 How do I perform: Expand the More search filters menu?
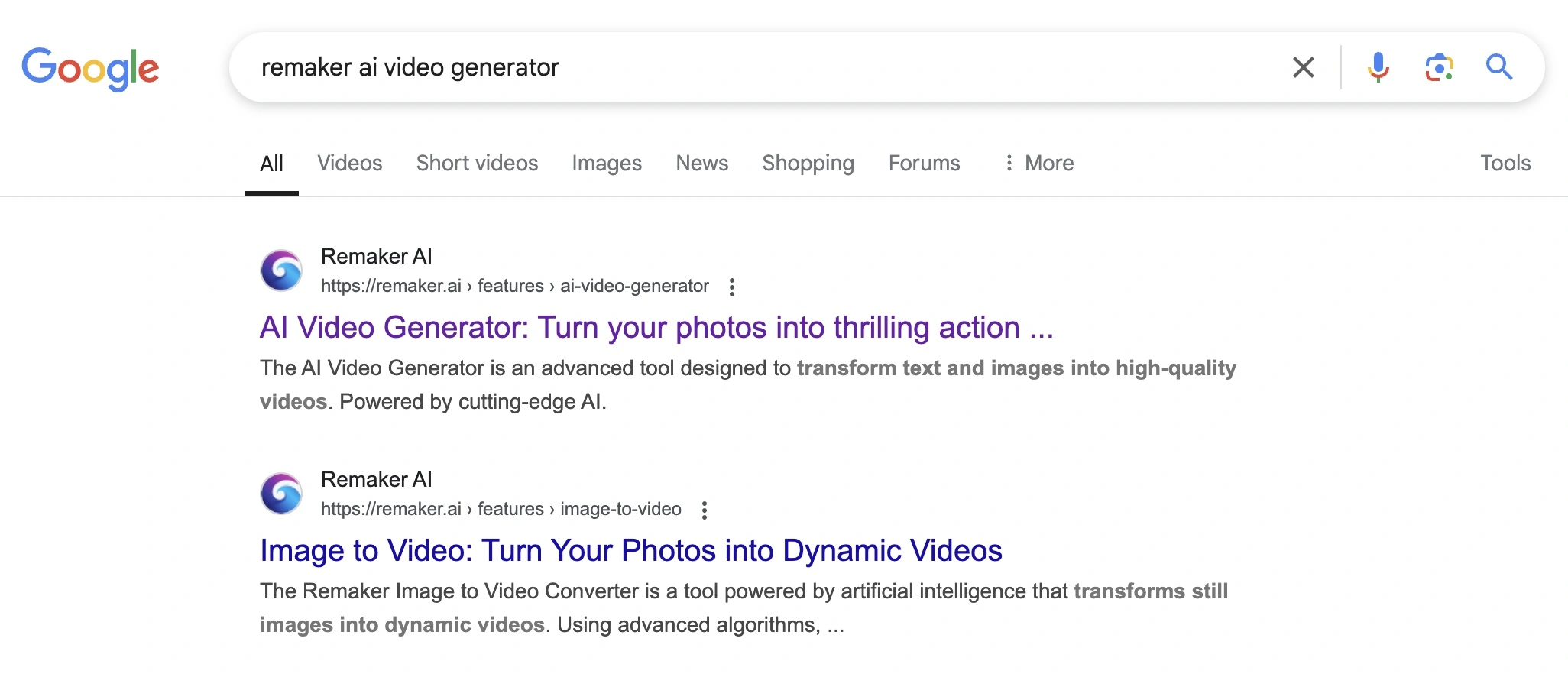1038,163
